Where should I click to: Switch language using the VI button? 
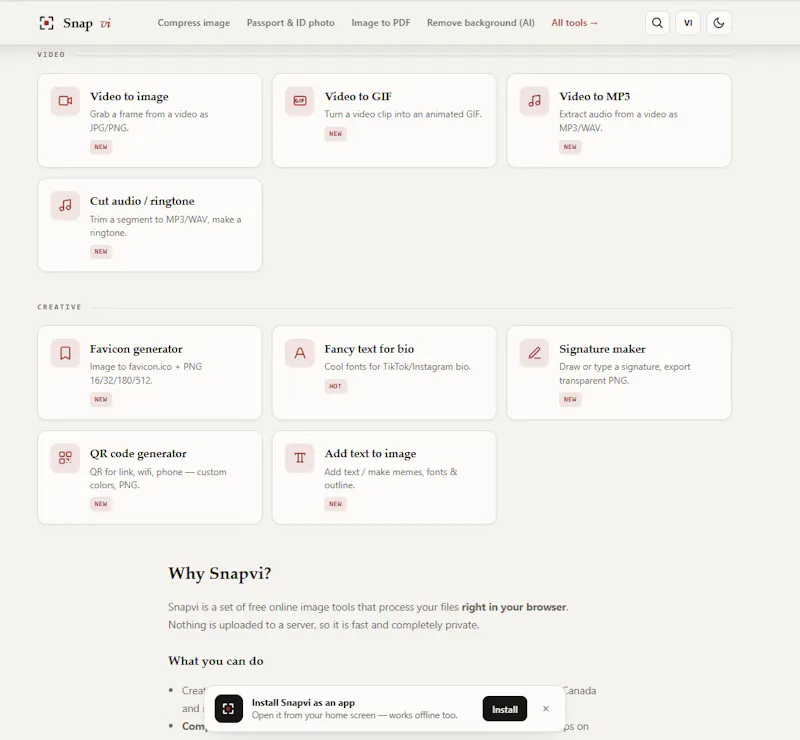tap(688, 23)
